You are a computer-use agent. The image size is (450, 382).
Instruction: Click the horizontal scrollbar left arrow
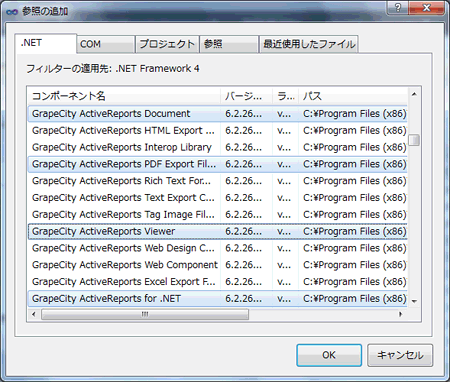34,314
